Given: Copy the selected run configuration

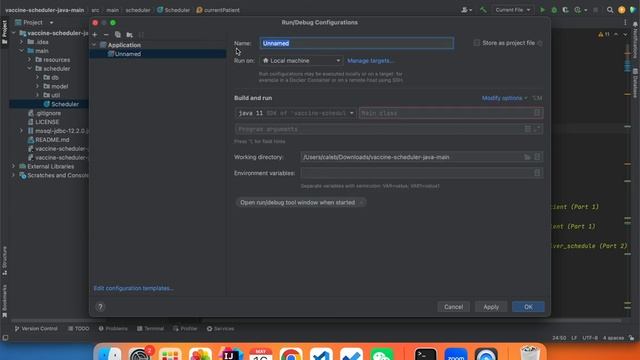Looking at the screenshot, I should [118, 35].
